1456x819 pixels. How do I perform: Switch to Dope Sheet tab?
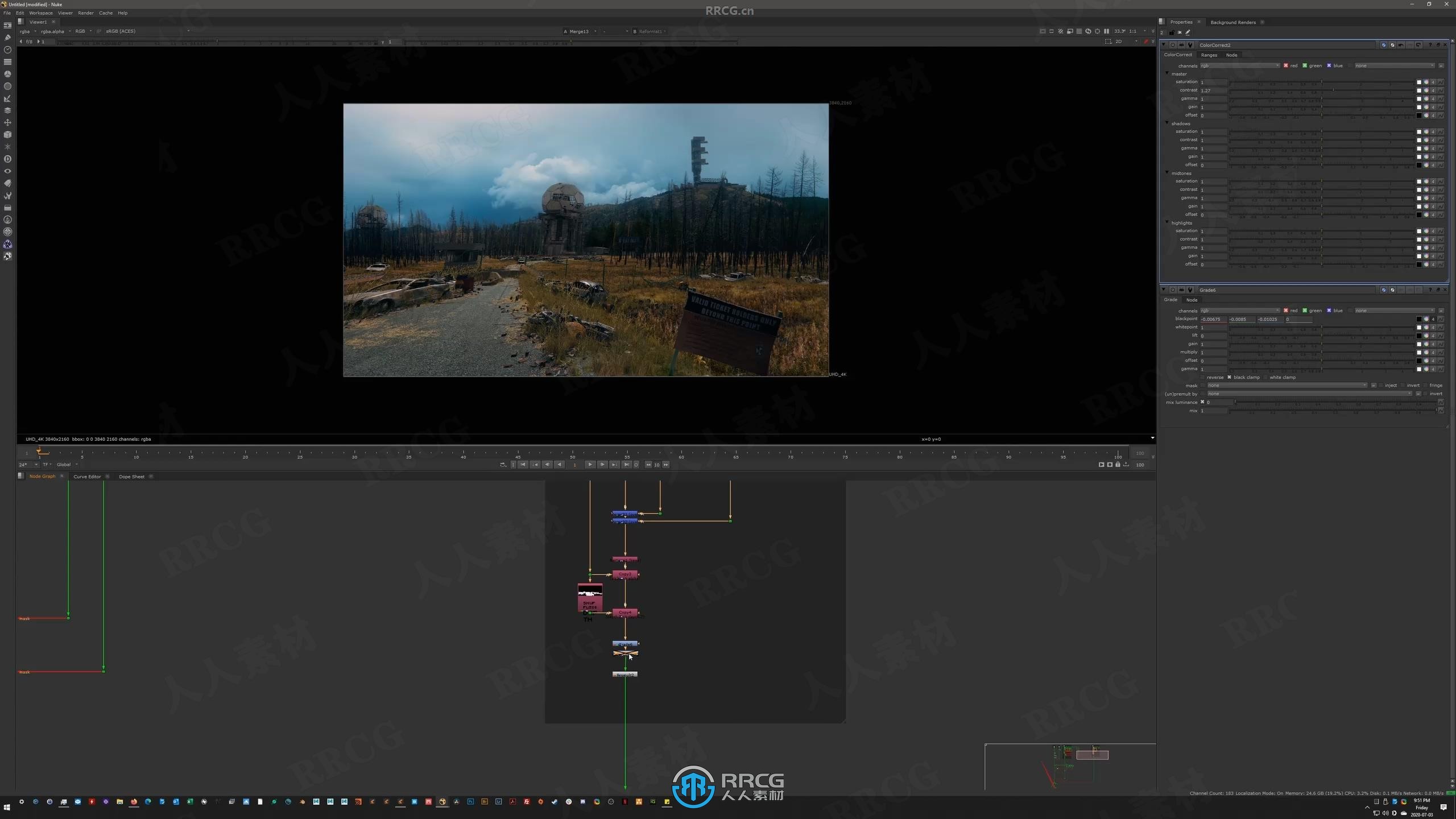[131, 477]
